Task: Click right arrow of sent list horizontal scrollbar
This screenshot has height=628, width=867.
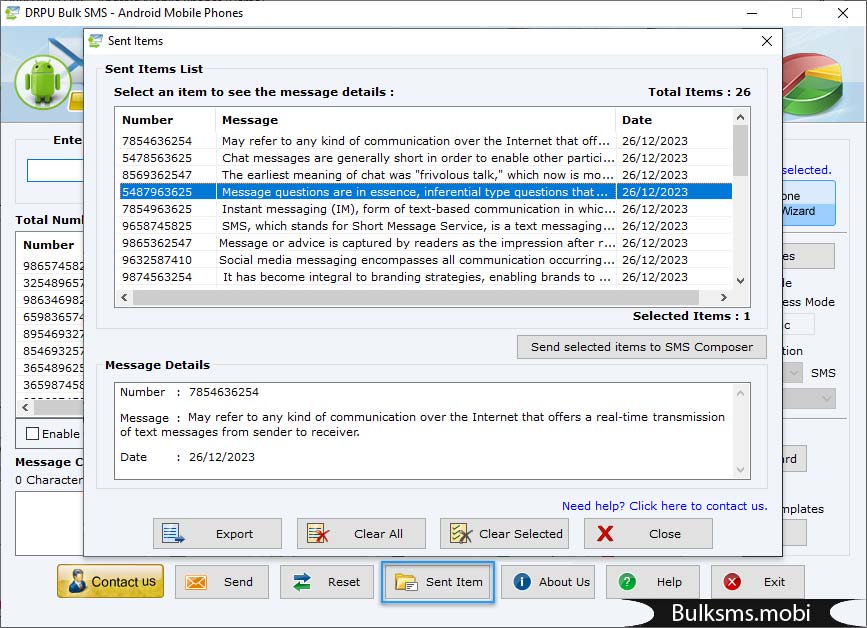Action: pos(724,297)
